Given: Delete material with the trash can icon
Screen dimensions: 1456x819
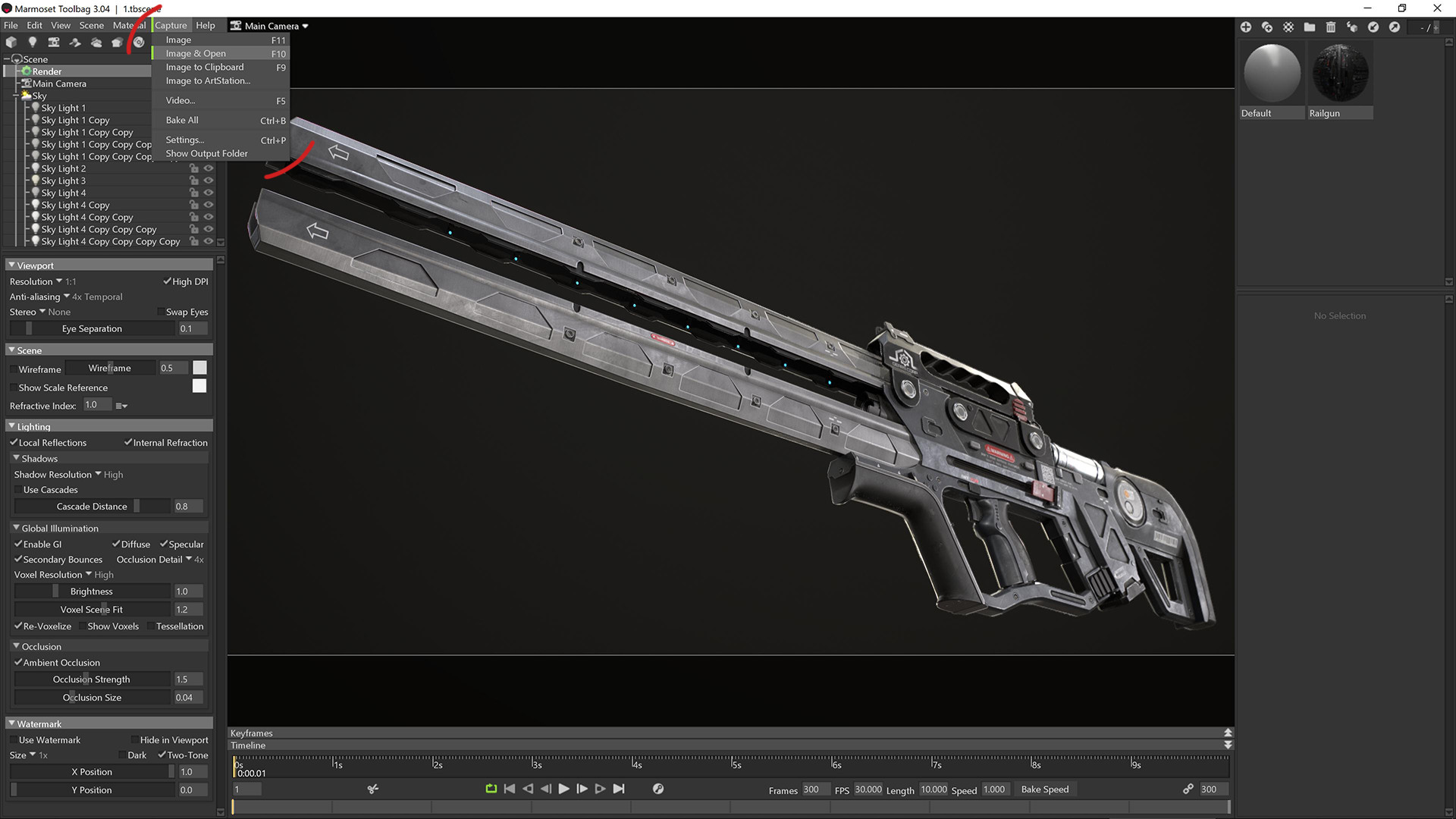Looking at the screenshot, I should (x=1331, y=27).
